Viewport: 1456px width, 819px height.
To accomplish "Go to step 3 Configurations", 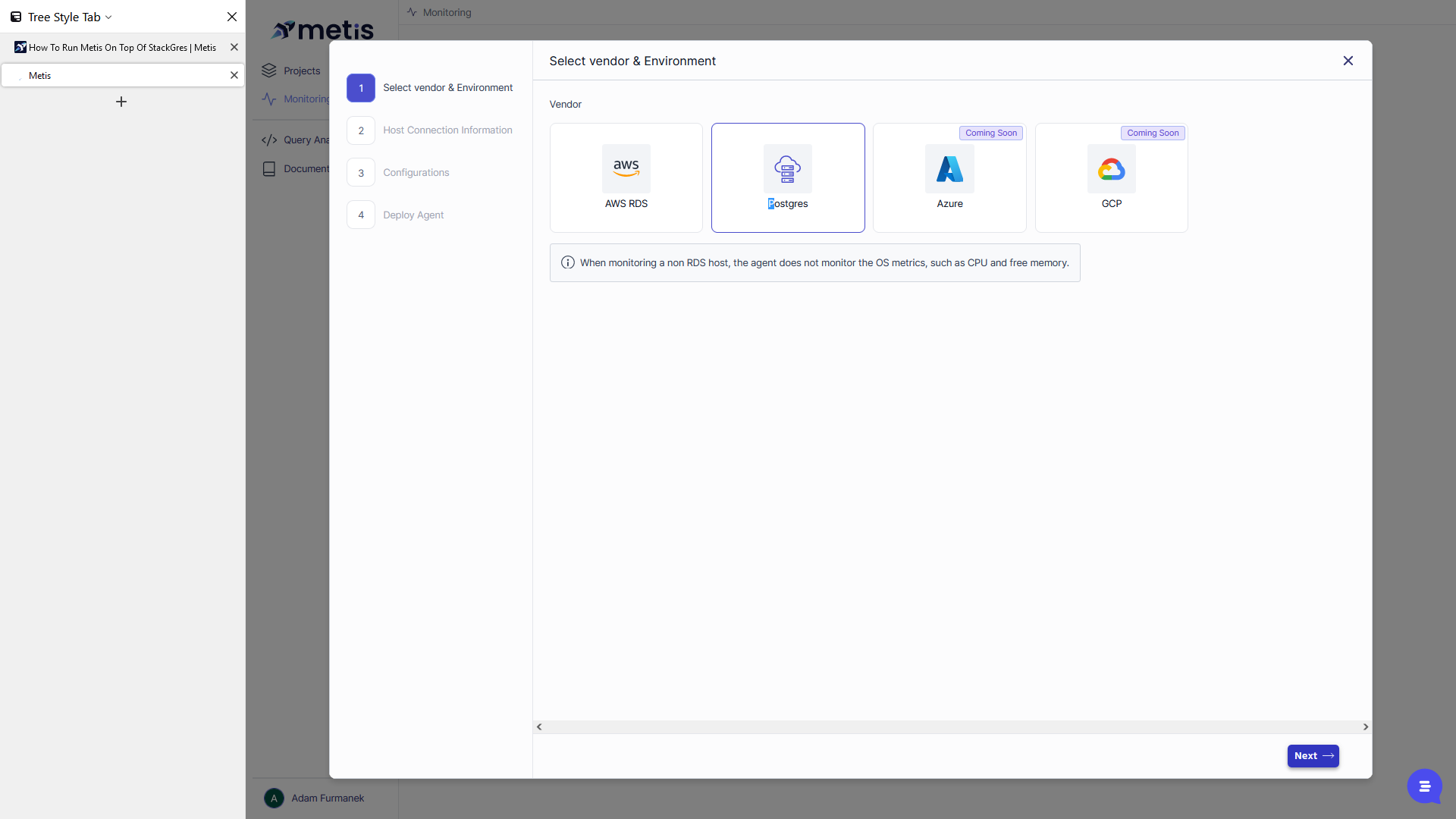I will pyautogui.click(x=398, y=173).
